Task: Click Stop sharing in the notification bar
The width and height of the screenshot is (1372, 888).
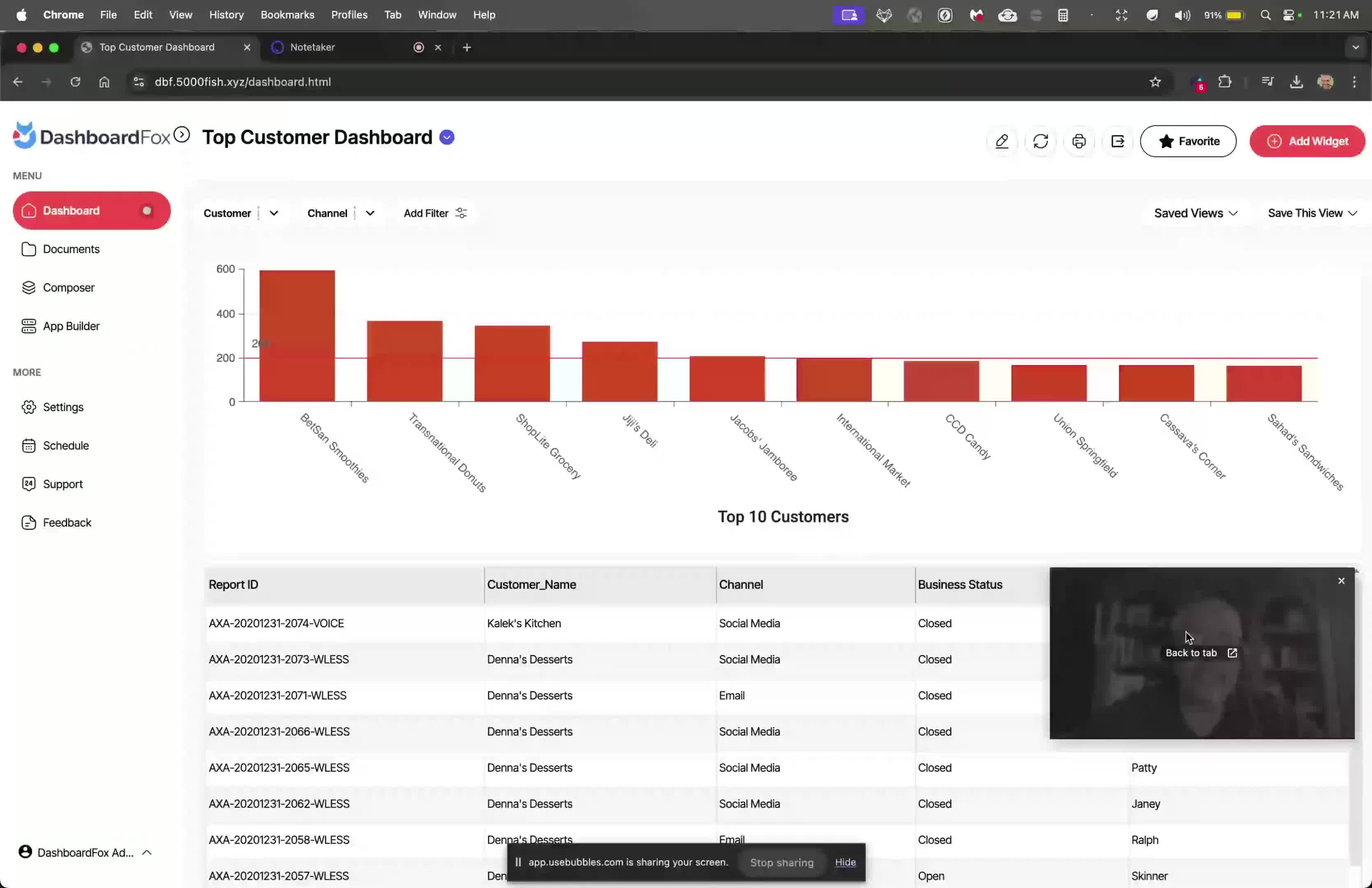Action: 781,862
